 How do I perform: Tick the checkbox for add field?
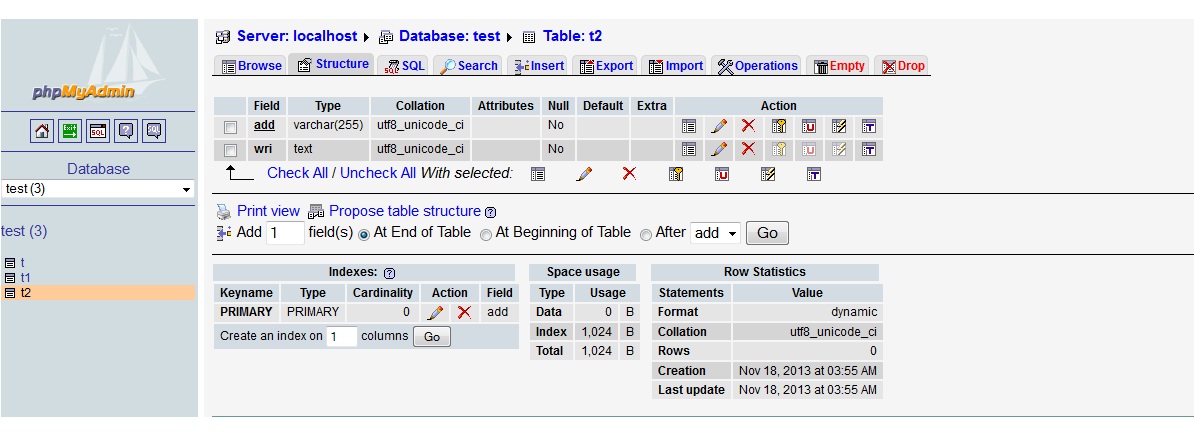(x=230, y=127)
